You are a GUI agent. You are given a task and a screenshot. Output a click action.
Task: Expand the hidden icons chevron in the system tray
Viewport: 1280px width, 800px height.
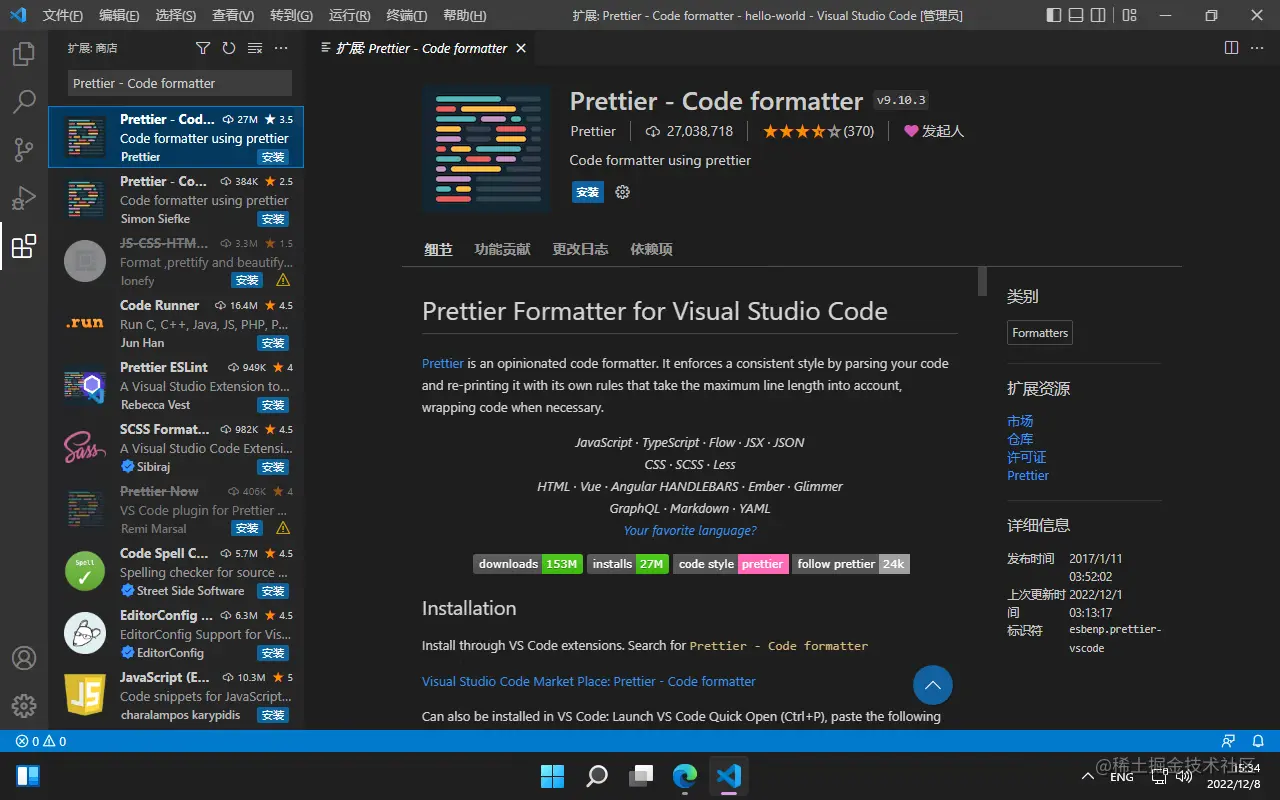point(1088,775)
